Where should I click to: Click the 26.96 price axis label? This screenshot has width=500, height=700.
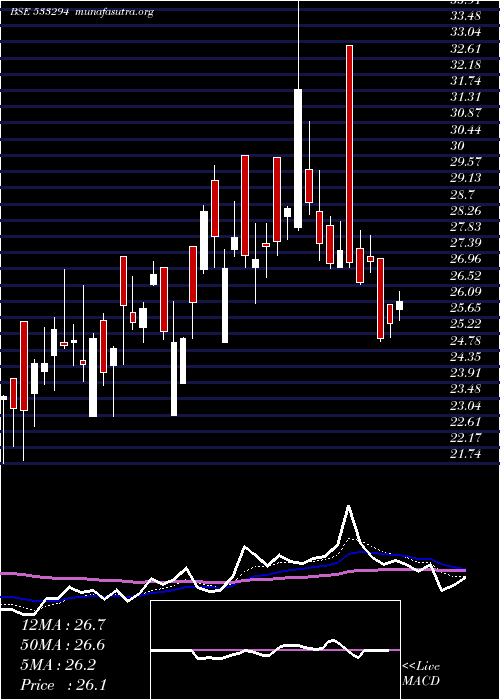point(466,259)
